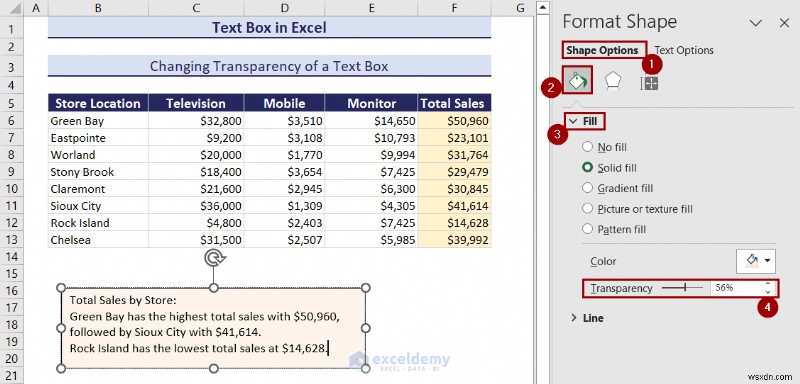Click the $39,992 Total Sales cell
Image resolution: width=800 pixels, height=384 pixels.
455,240
